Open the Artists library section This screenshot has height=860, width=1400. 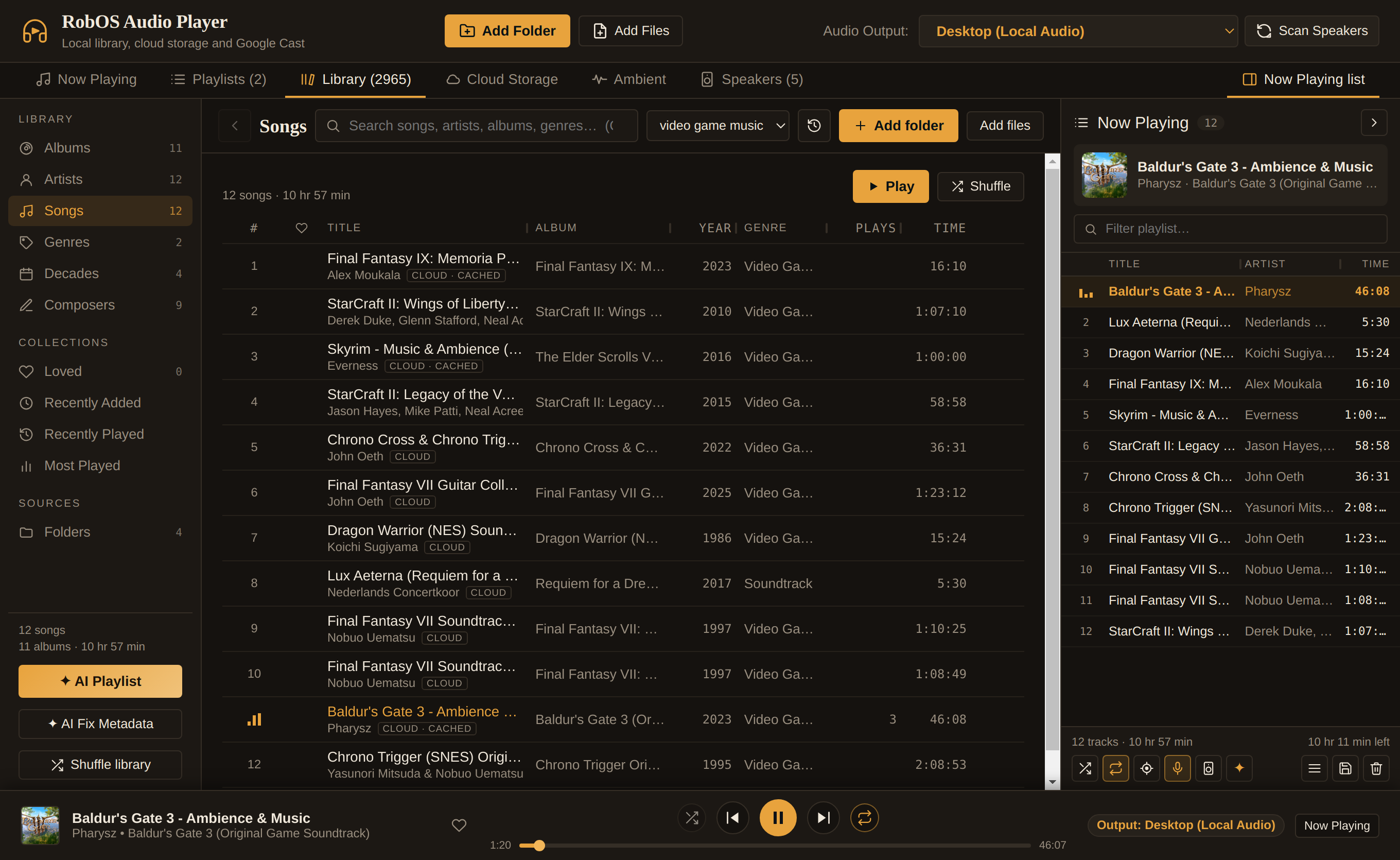(100, 179)
